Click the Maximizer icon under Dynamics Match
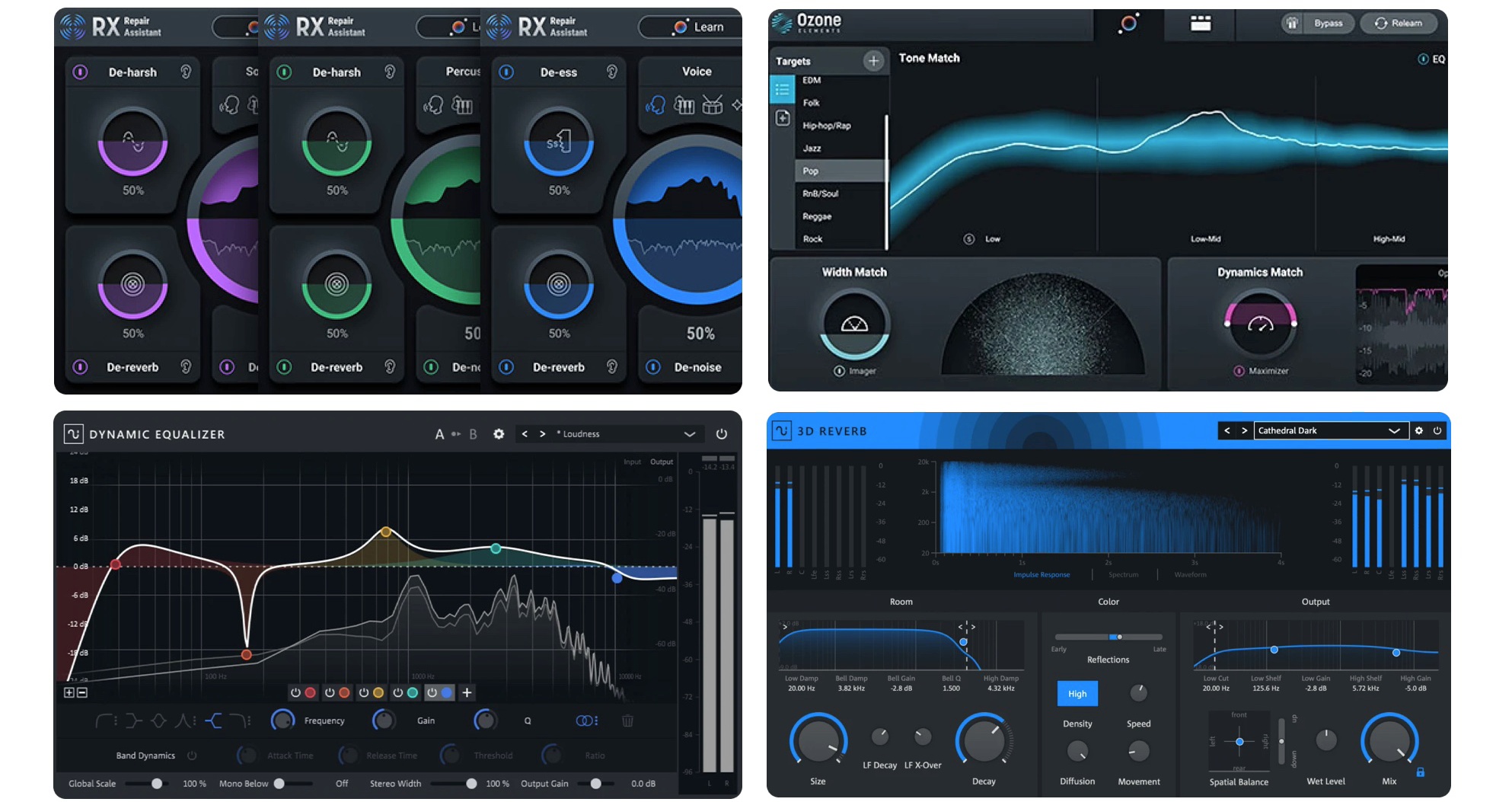Viewport: 1512px width, 802px height. pyautogui.click(x=1240, y=371)
